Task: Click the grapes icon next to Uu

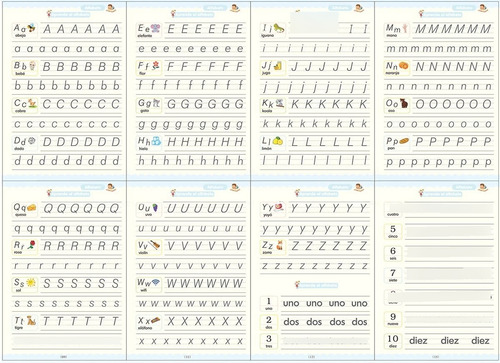Action: (x=155, y=208)
